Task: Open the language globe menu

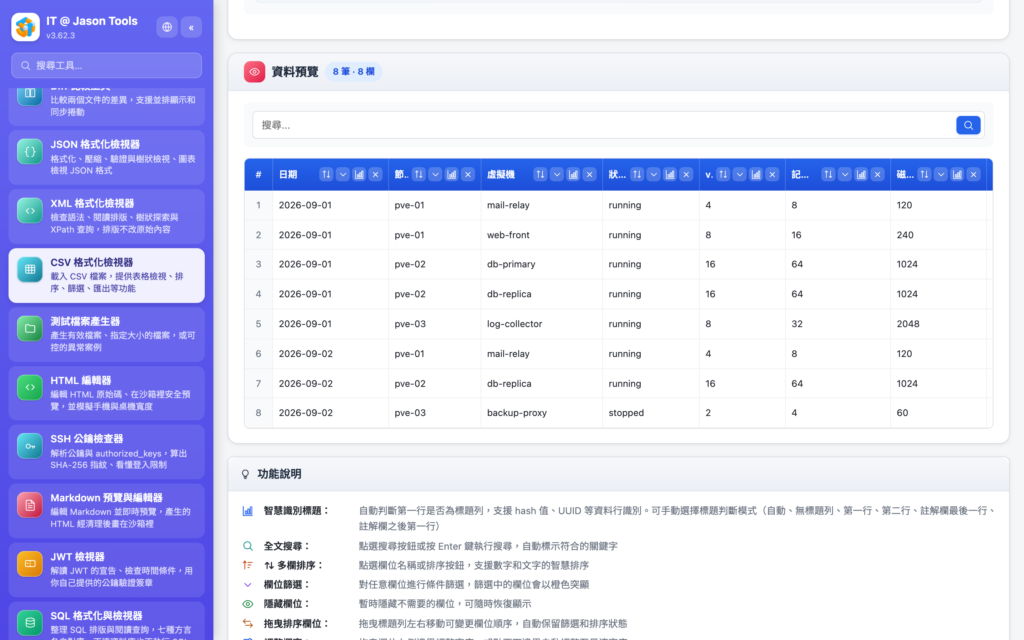Action: coord(167,27)
